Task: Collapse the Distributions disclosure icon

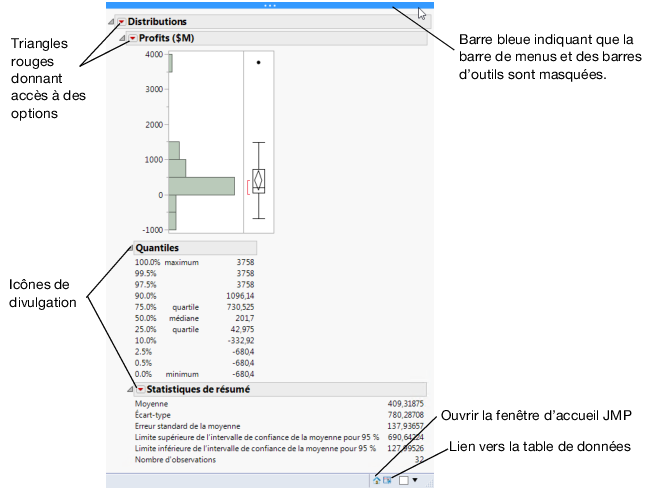Action: (x=111, y=21)
